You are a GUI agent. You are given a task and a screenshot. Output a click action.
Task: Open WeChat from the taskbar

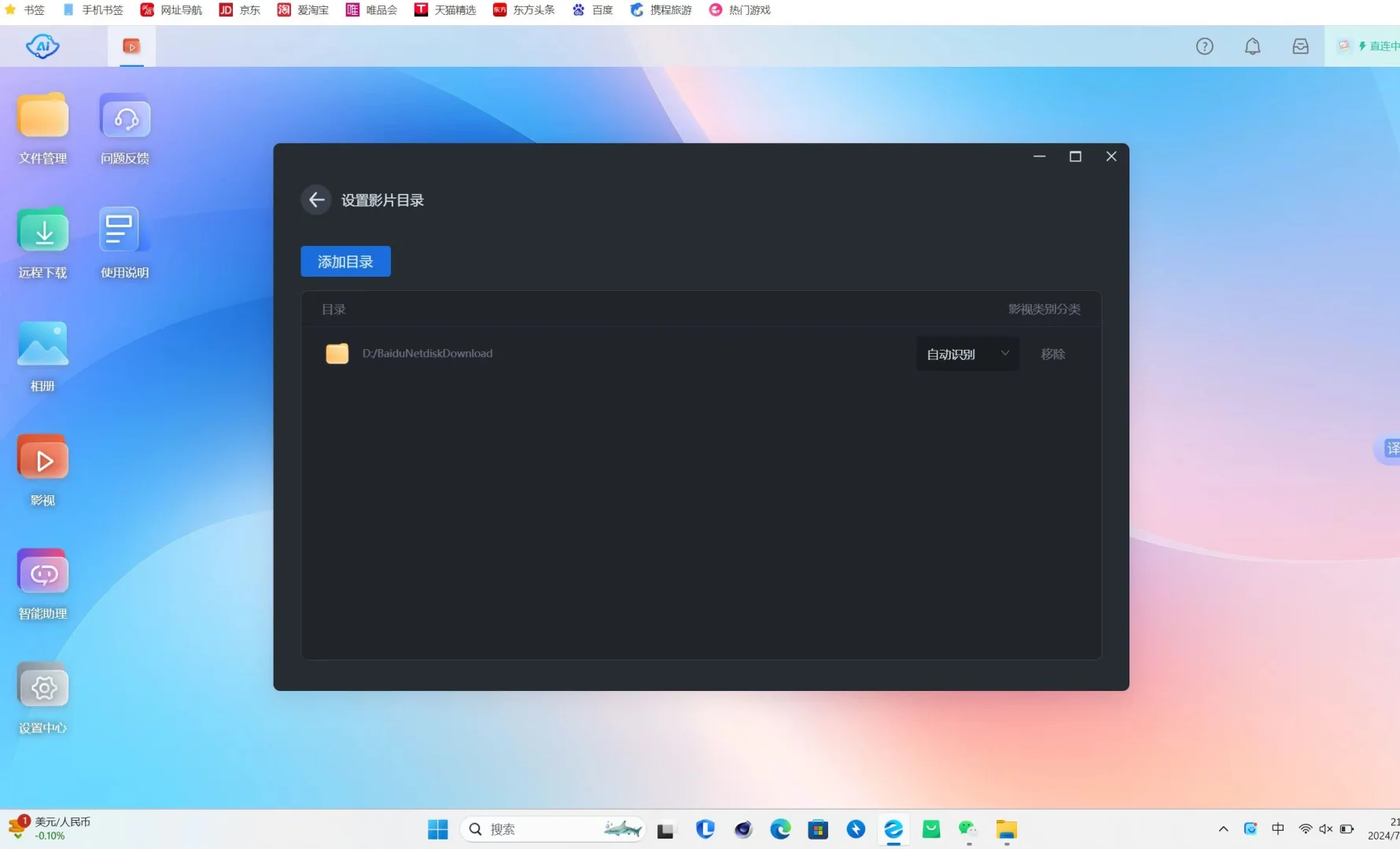967,829
